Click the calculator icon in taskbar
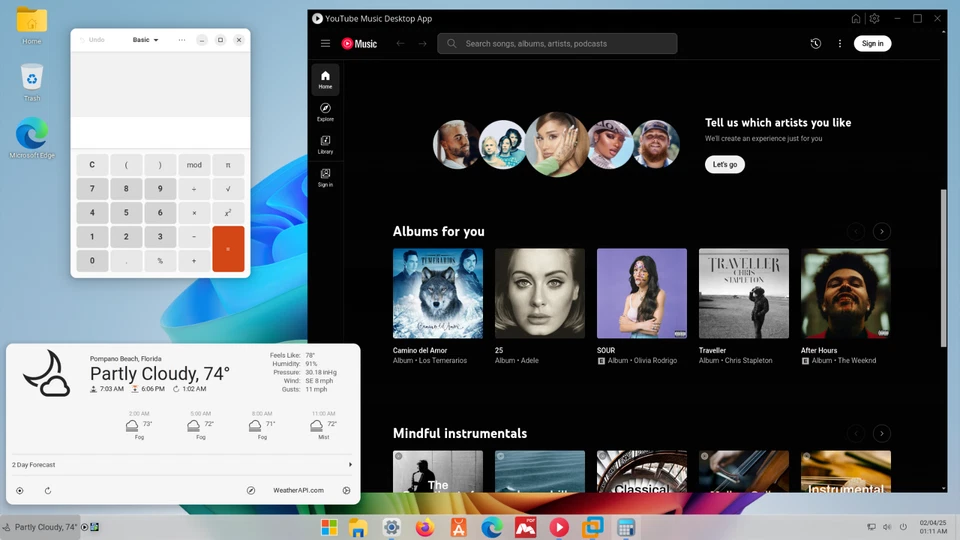Viewport: 960px width, 540px height. [x=626, y=527]
